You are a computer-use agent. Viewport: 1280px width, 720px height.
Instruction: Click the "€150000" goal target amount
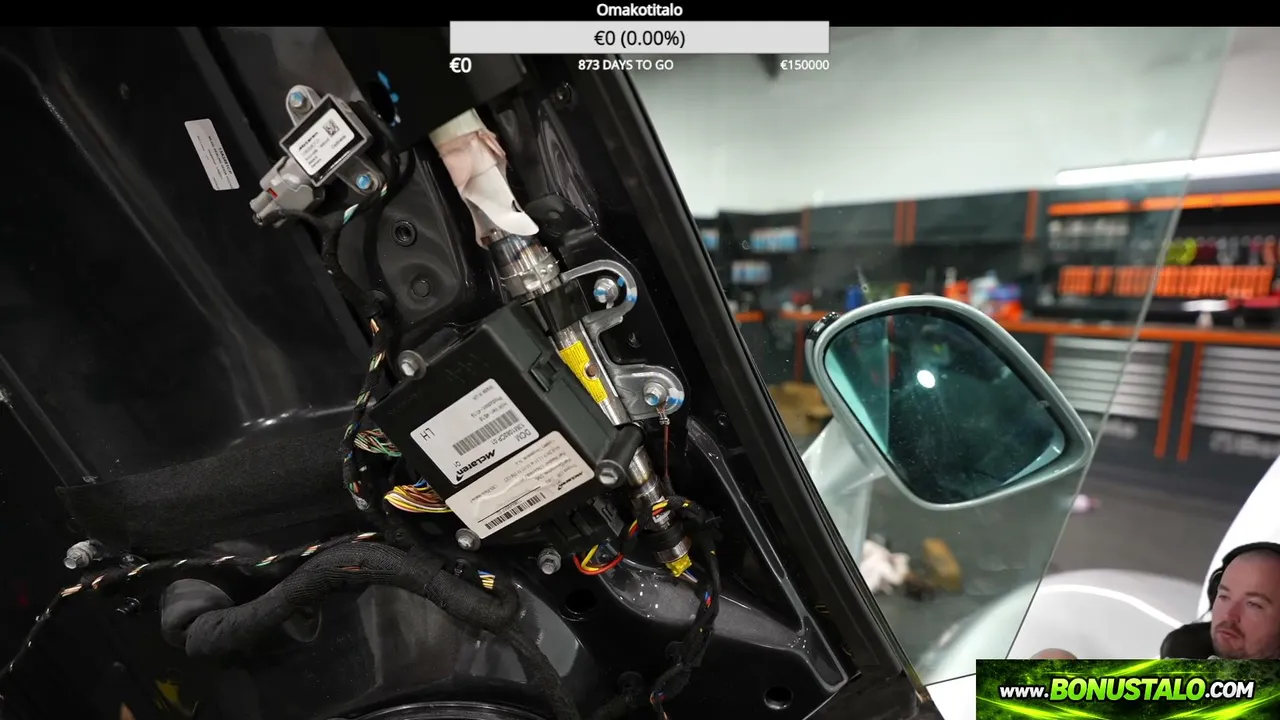(804, 65)
